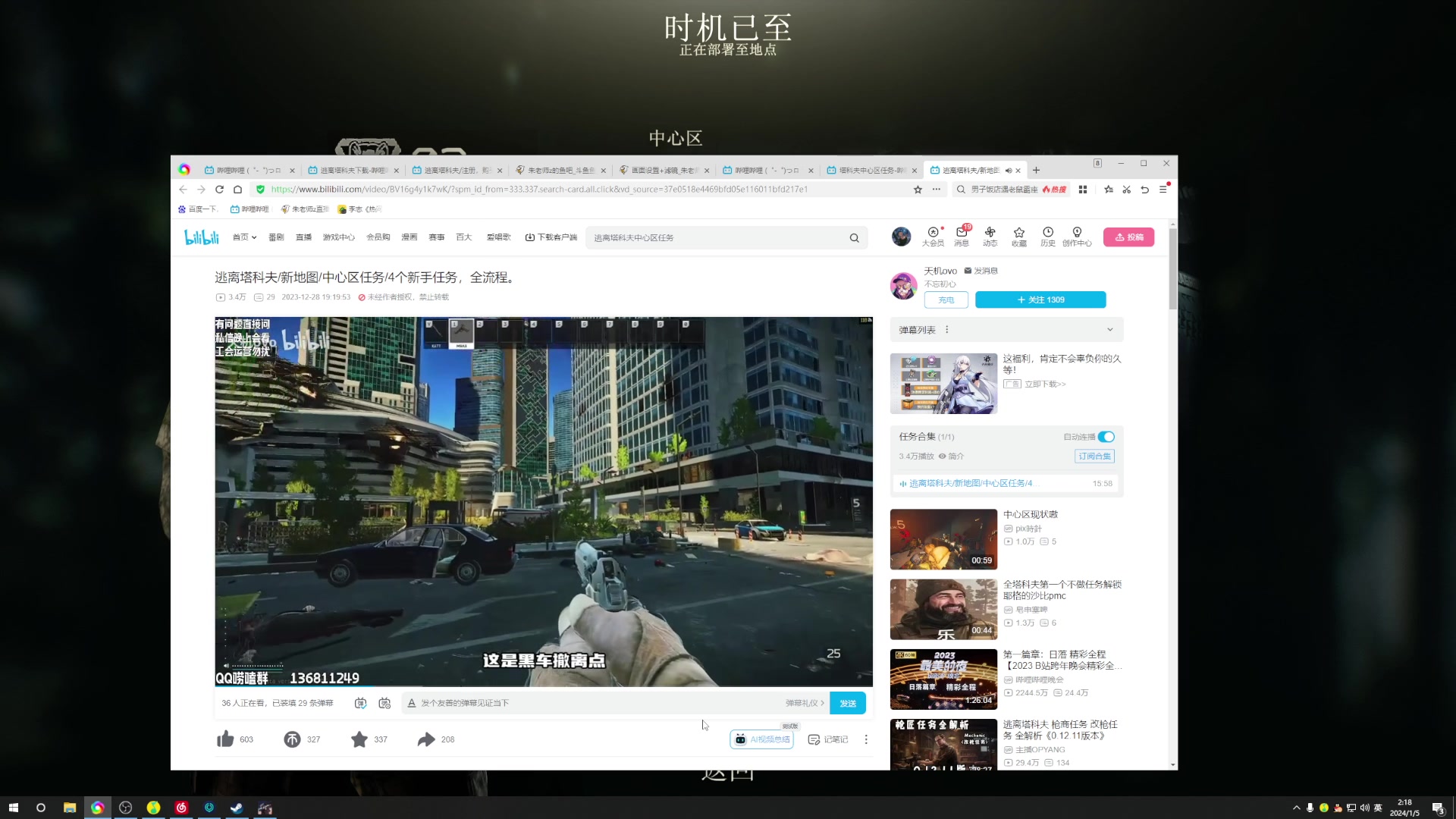Like the video with the thumbs-up icon
The image size is (1456, 819).
click(x=225, y=739)
